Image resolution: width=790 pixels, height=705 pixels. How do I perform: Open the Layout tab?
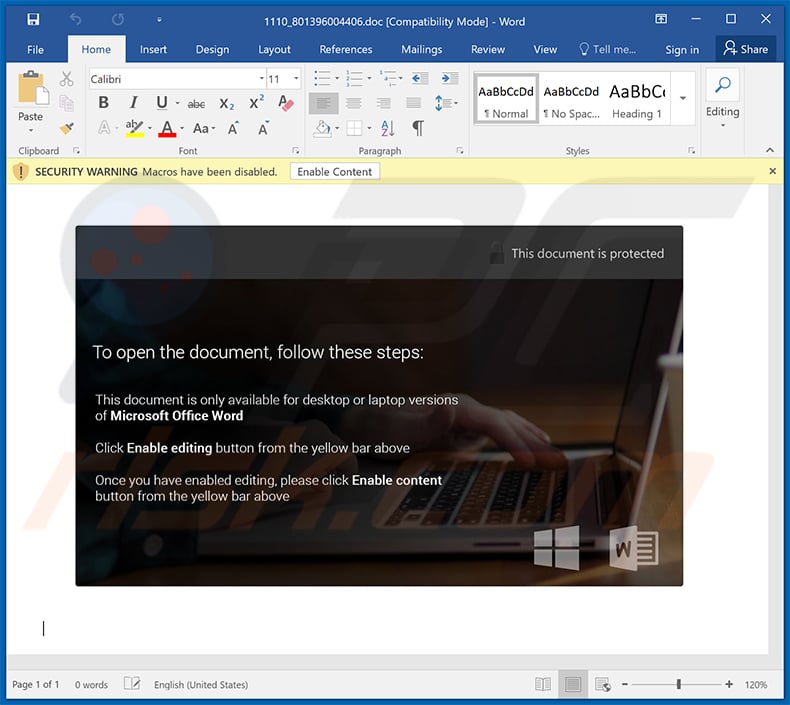tap(274, 49)
